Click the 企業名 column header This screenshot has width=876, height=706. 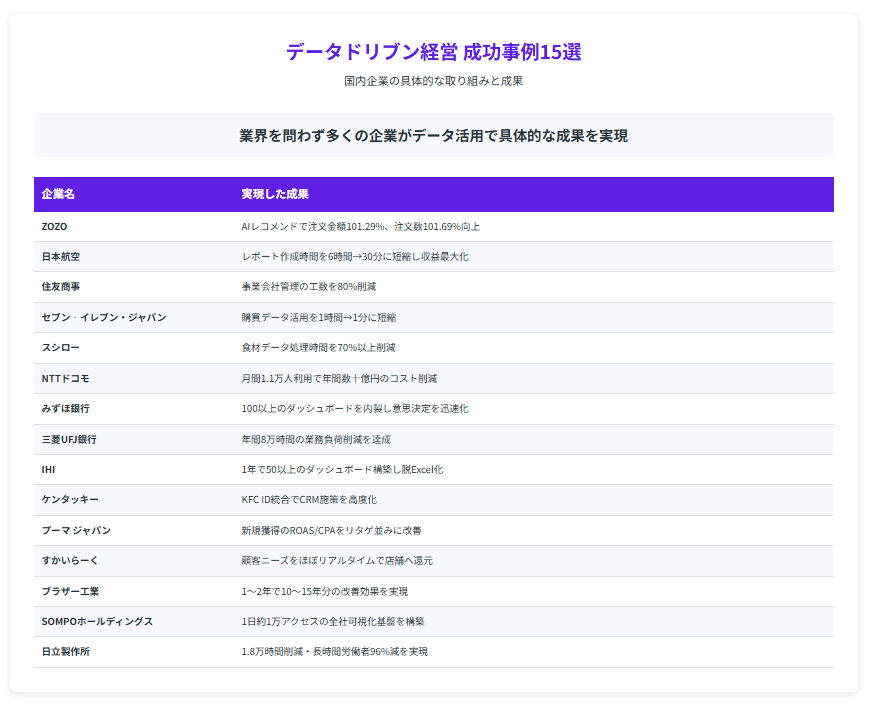point(58,194)
